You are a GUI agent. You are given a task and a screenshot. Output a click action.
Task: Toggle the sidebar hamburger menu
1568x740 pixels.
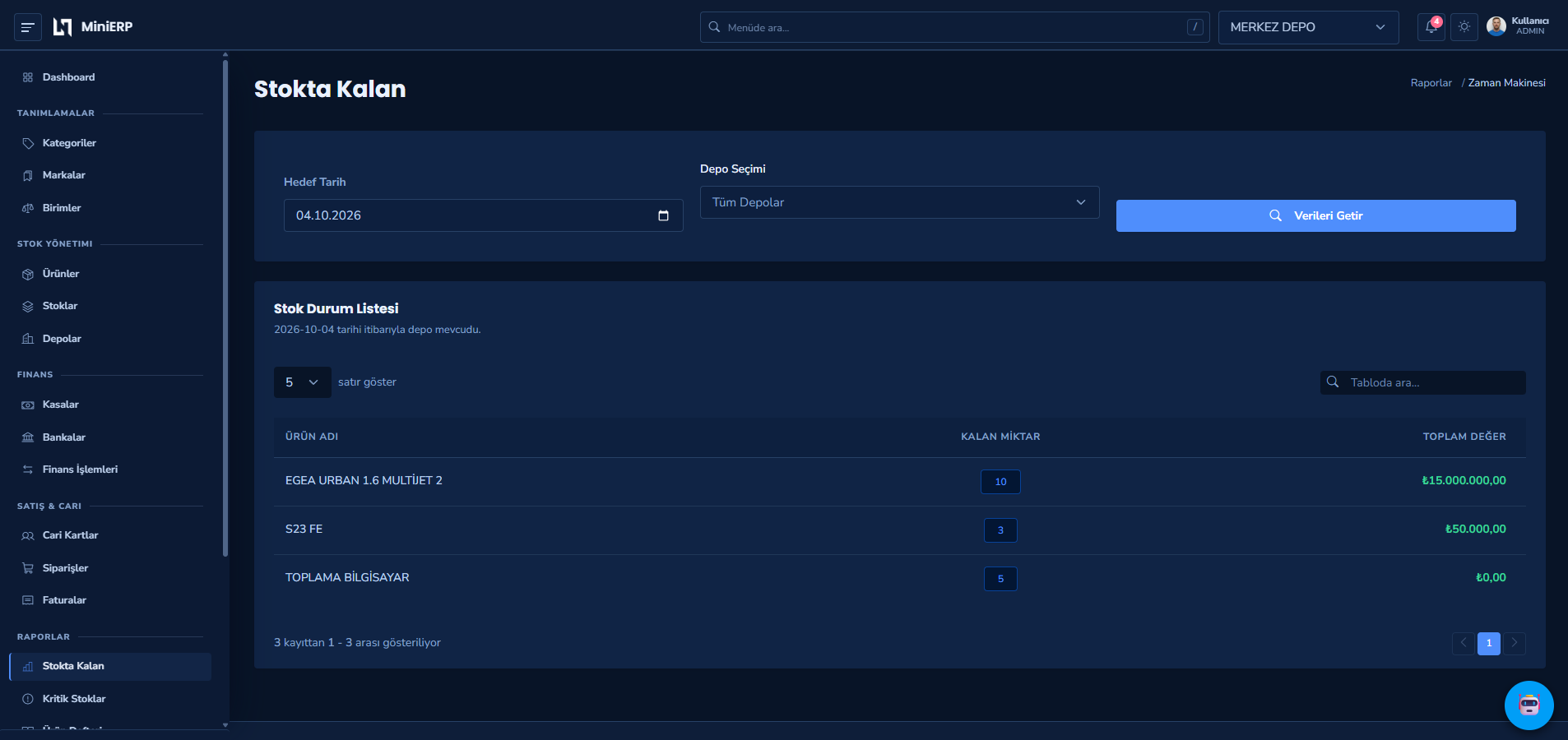27,27
